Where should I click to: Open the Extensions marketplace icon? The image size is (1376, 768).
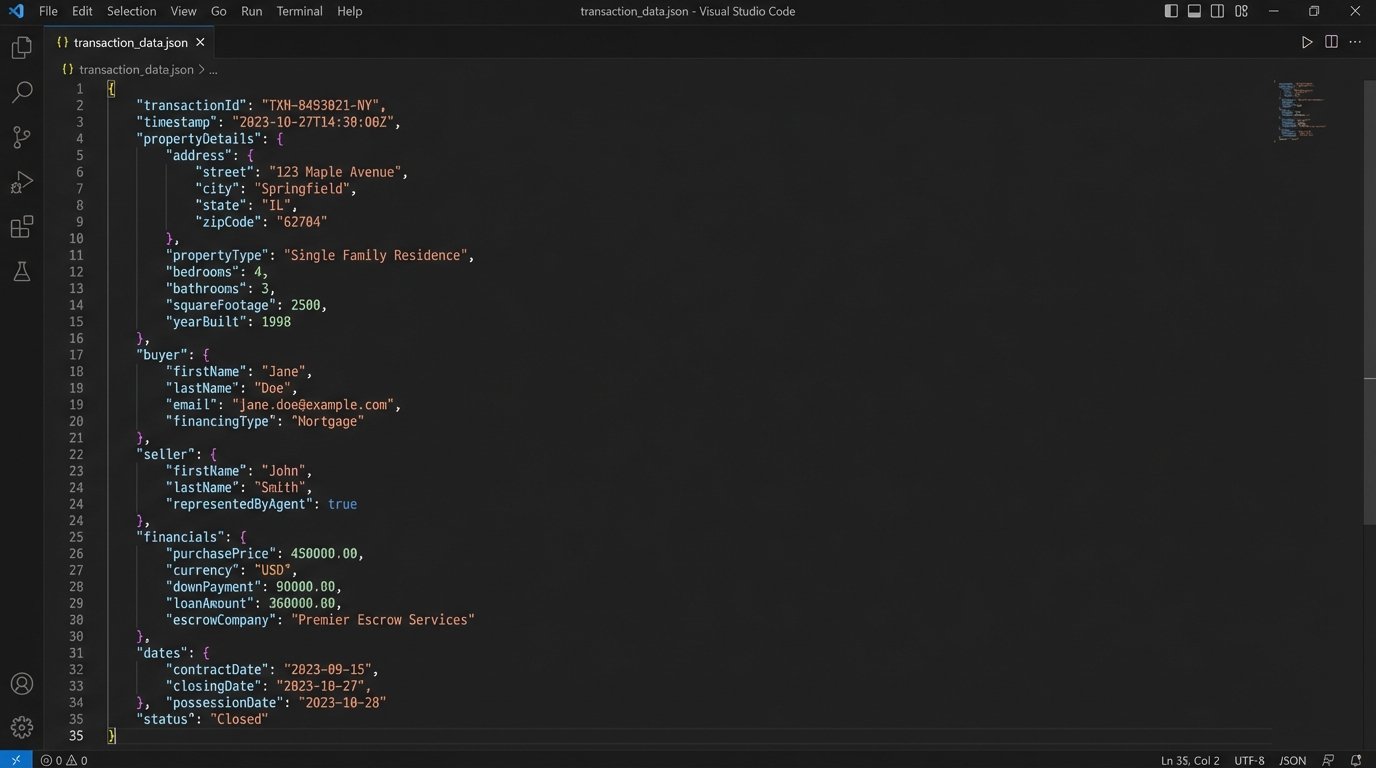tap(21, 227)
